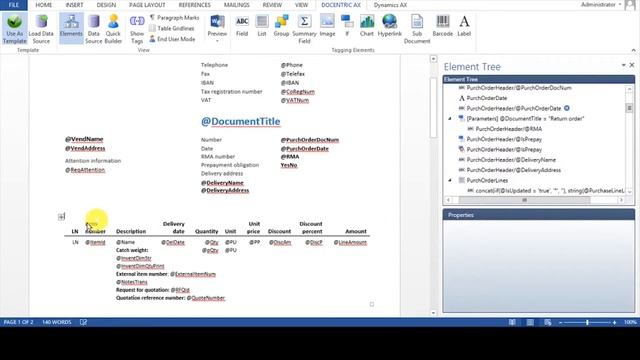The width and height of the screenshot is (640, 360).
Task: Open Administrator account menu
Action: [601, 4]
